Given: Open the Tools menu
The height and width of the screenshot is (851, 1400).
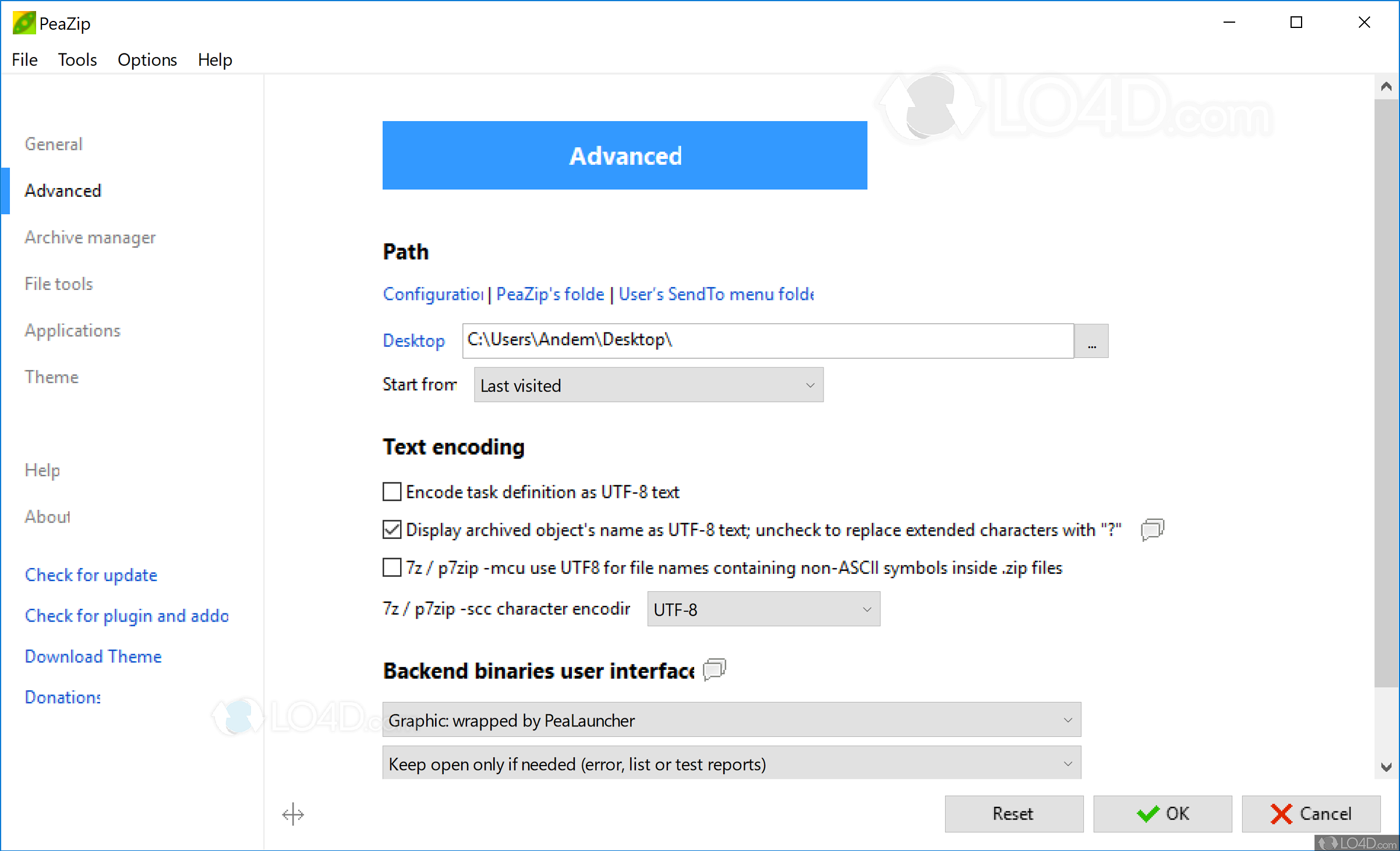Looking at the screenshot, I should 77,59.
